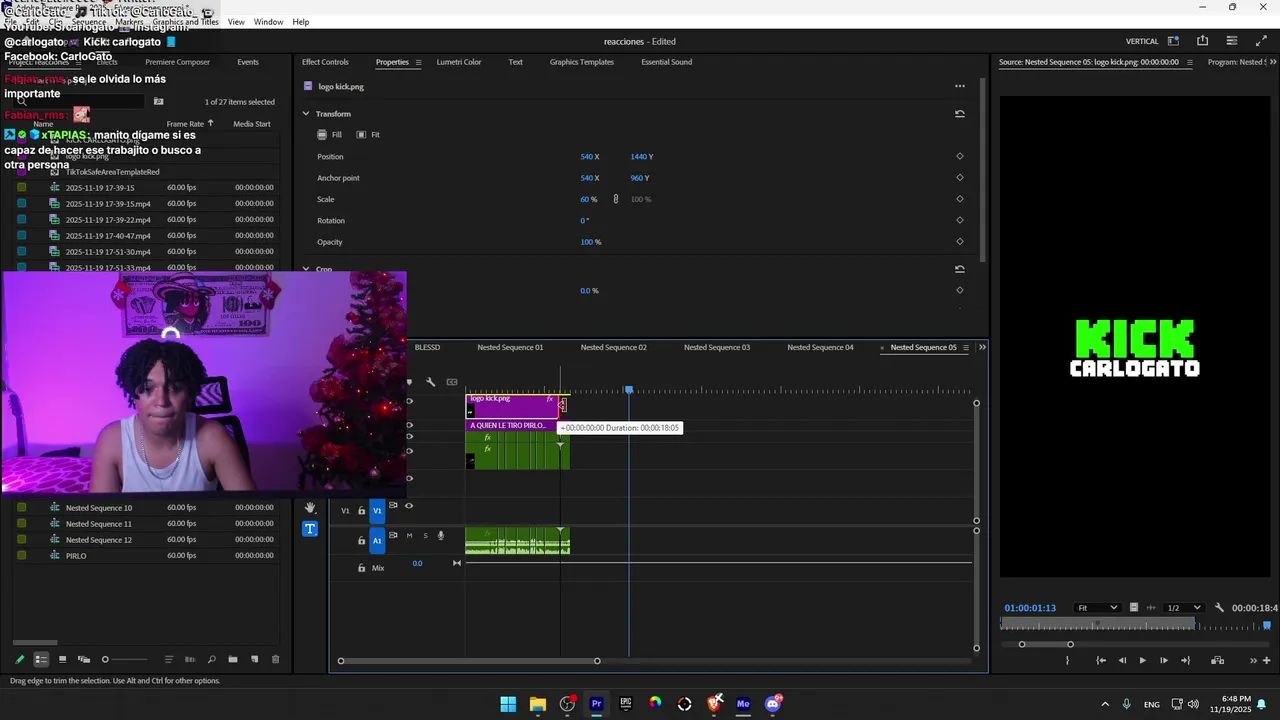Select the Type tool
Viewport: 1280px width, 720px height.
point(310,529)
